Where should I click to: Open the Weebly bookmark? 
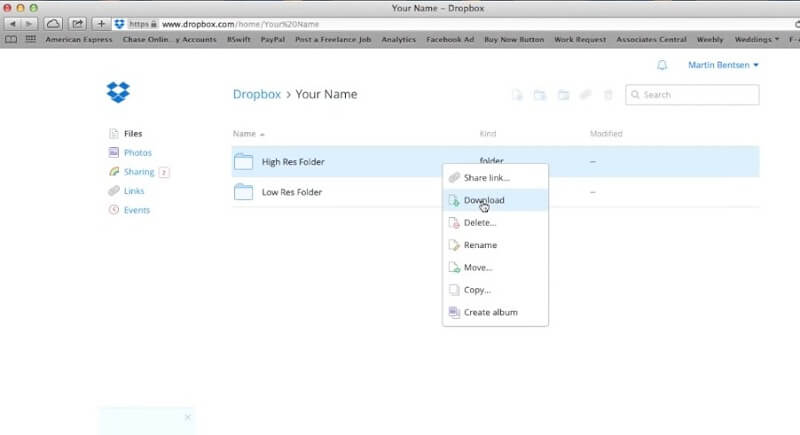[710, 39]
